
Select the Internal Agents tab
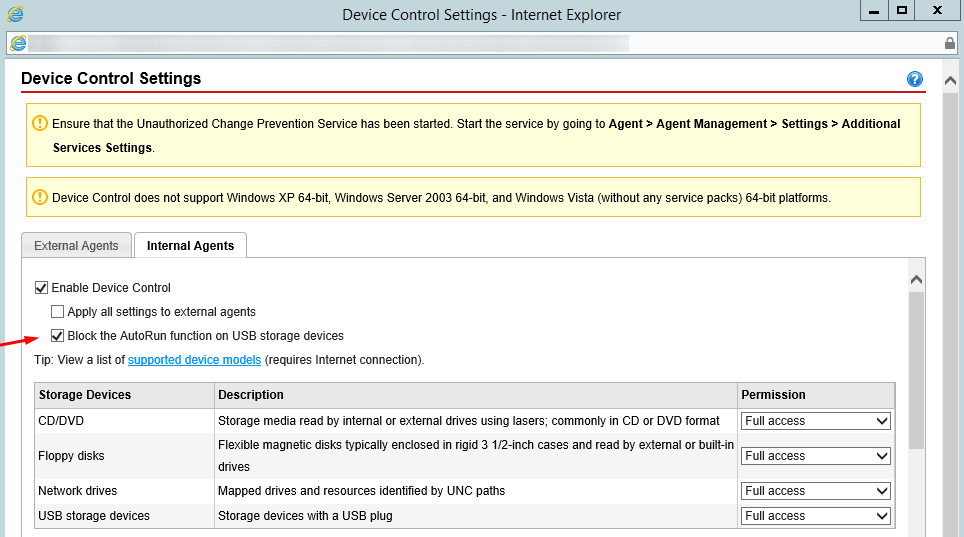(191, 245)
